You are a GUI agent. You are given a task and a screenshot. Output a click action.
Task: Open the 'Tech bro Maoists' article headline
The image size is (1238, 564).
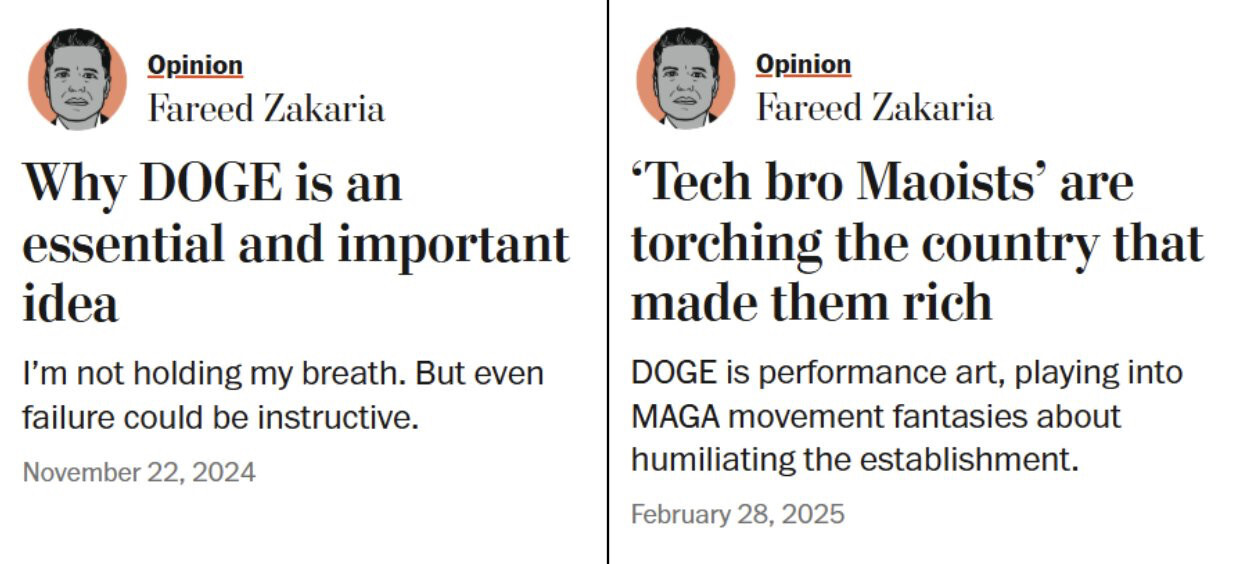click(916, 243)
